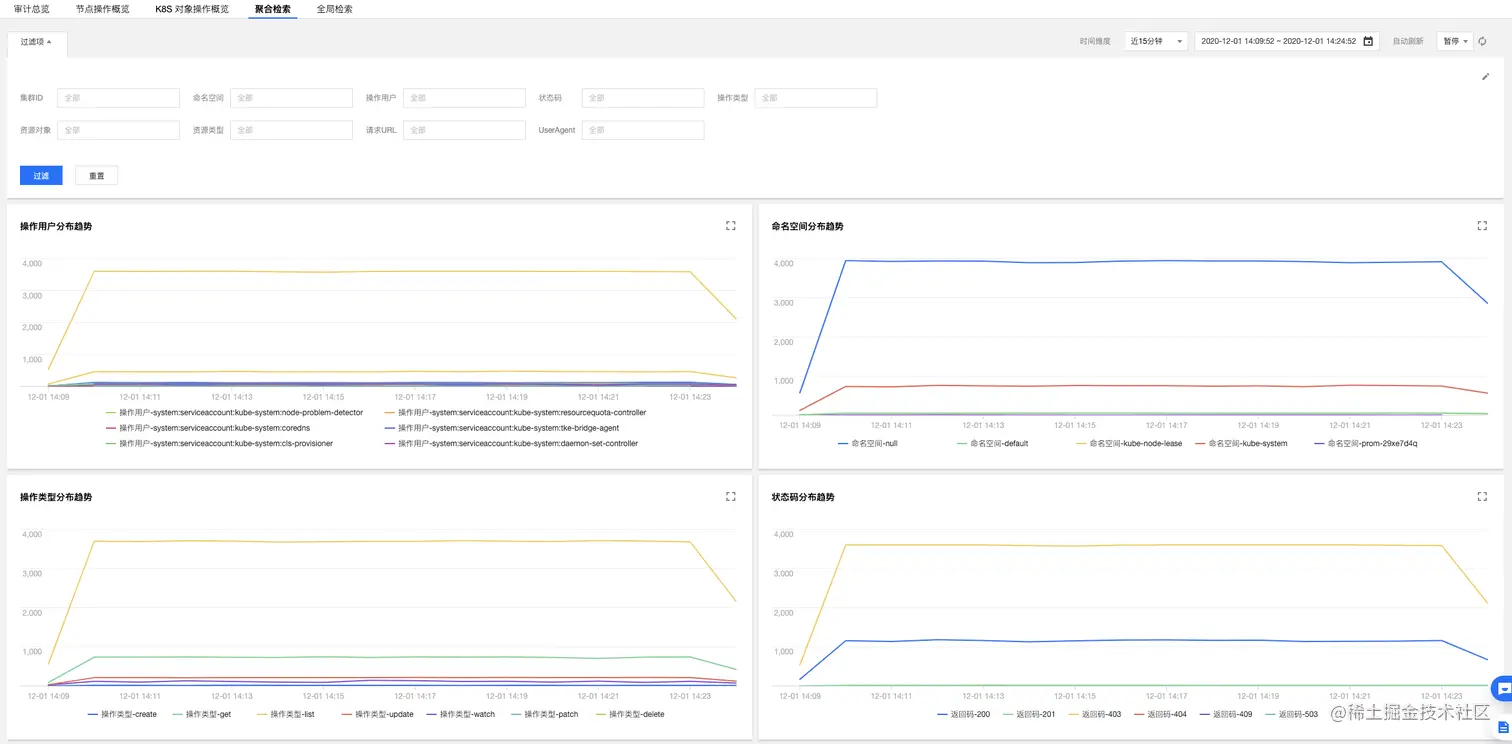The image size is (1512, 744).
Task: Toggle 操作类型-watch legend series
Action: pos(461,714)
